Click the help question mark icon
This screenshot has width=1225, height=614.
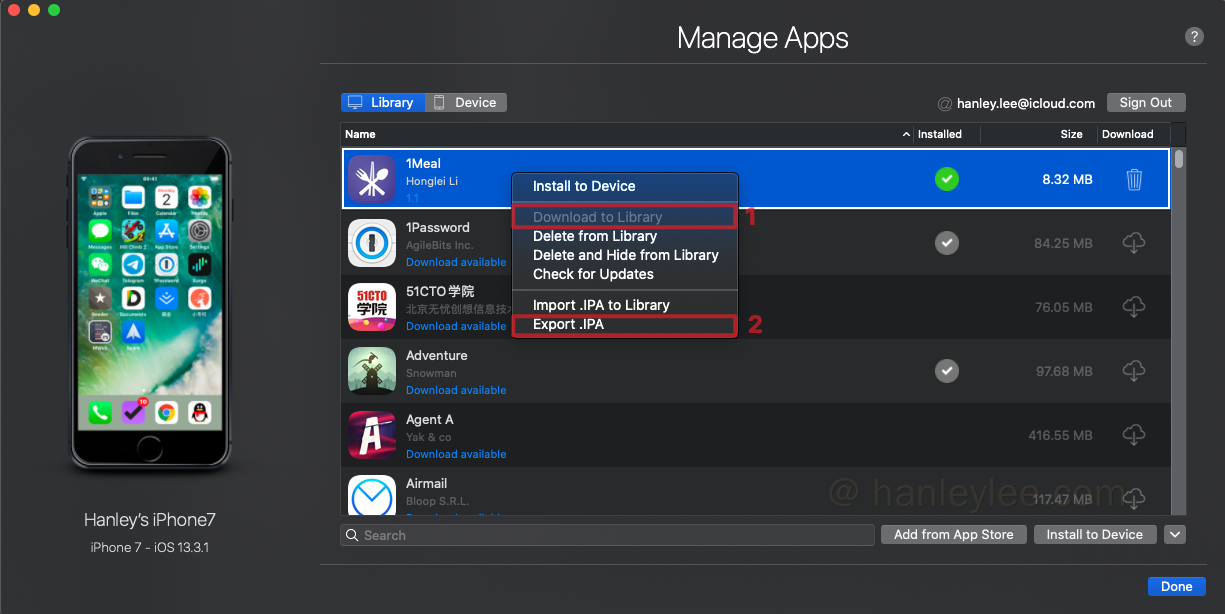[1194, 37]
